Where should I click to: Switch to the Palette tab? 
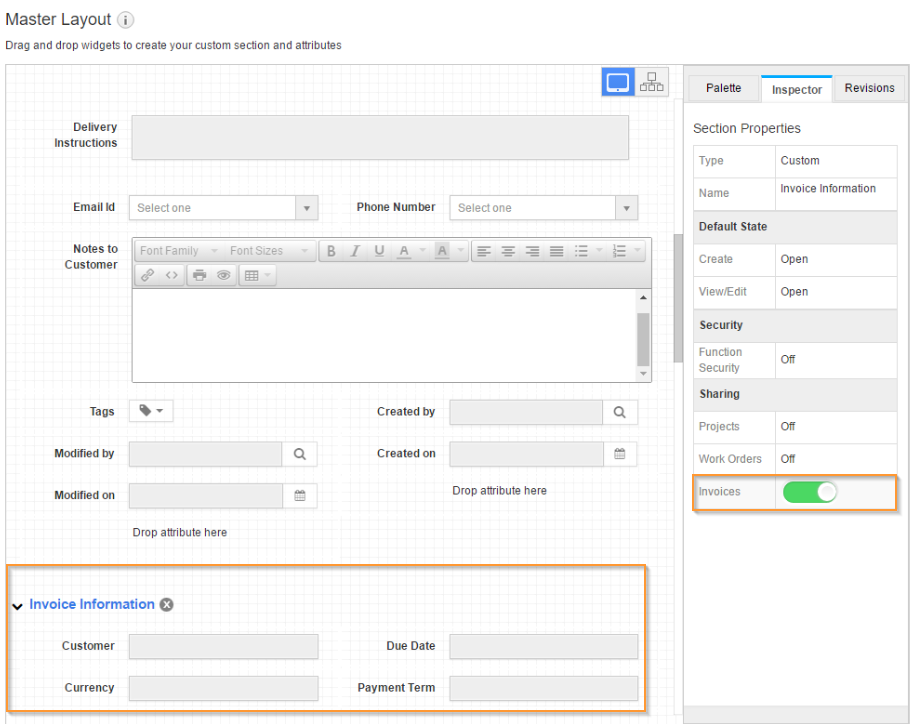pos(723,88)
